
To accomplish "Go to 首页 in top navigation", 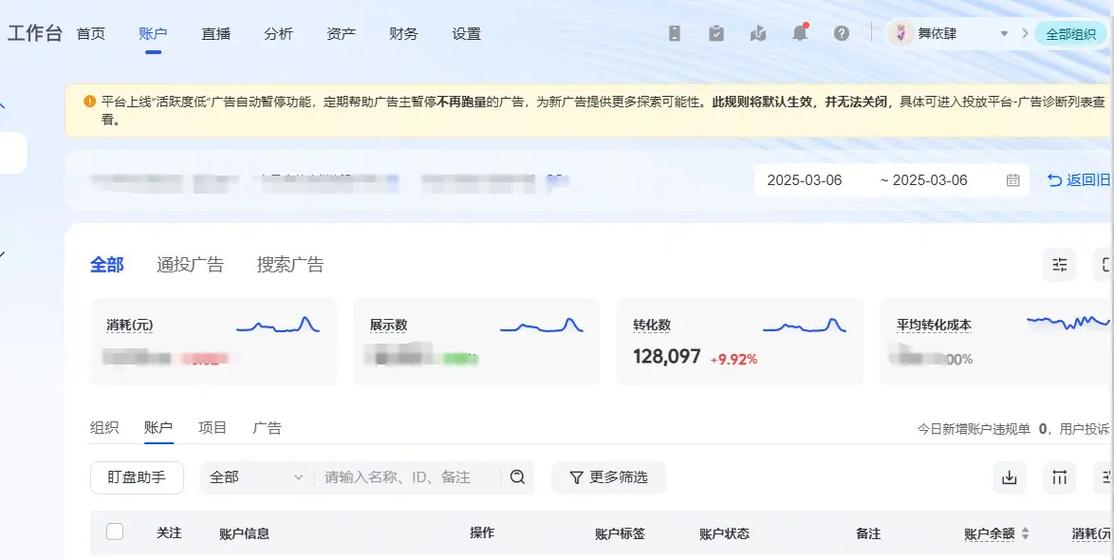I will 91,33.
